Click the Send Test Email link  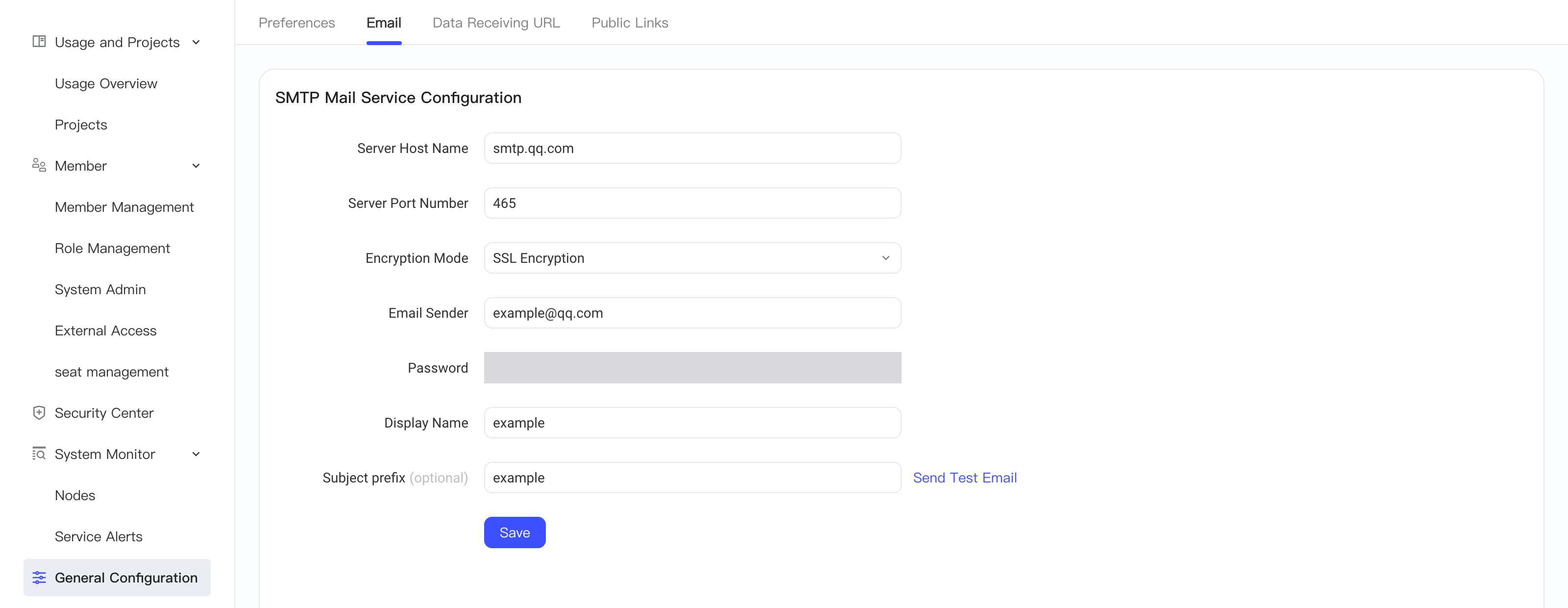[x=964, y=478]
